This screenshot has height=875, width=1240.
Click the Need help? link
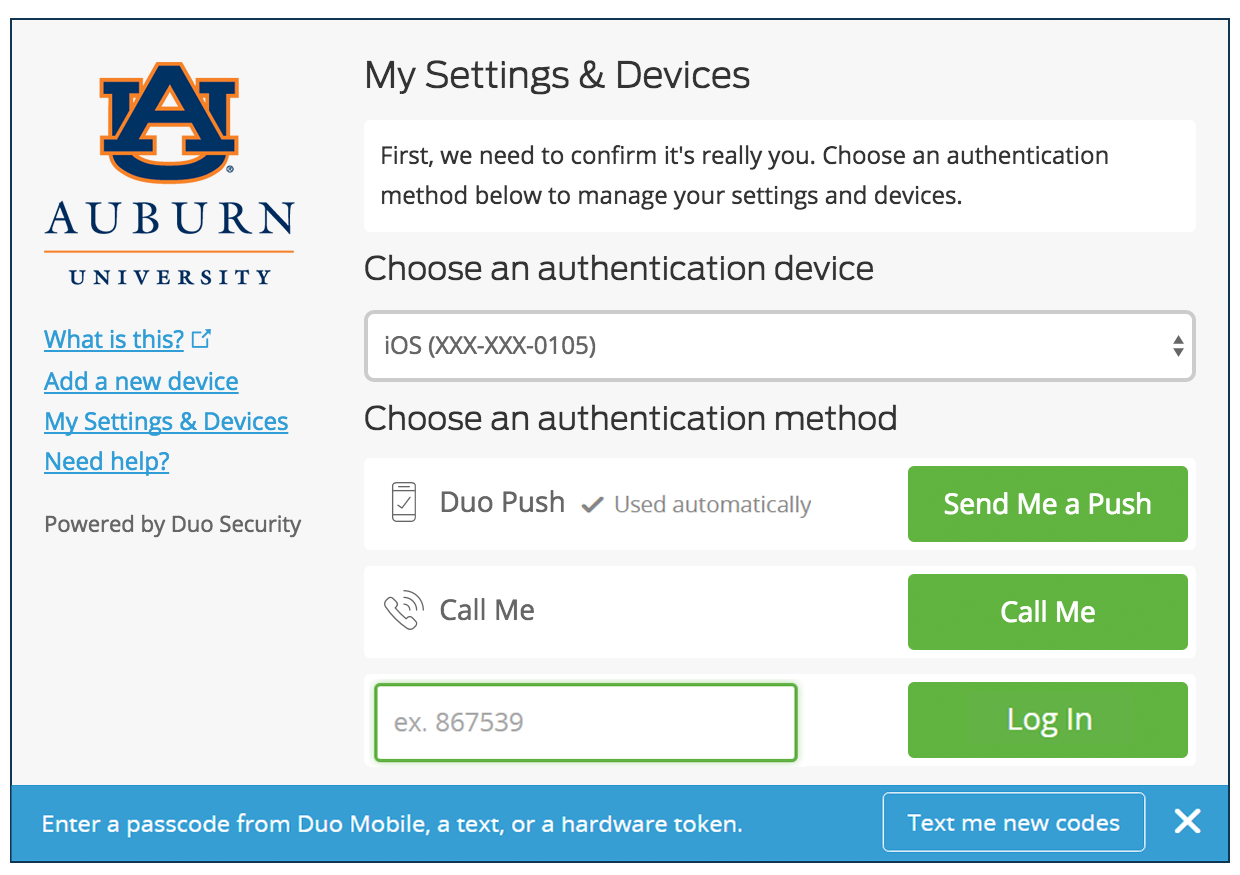tap(107, 461)
